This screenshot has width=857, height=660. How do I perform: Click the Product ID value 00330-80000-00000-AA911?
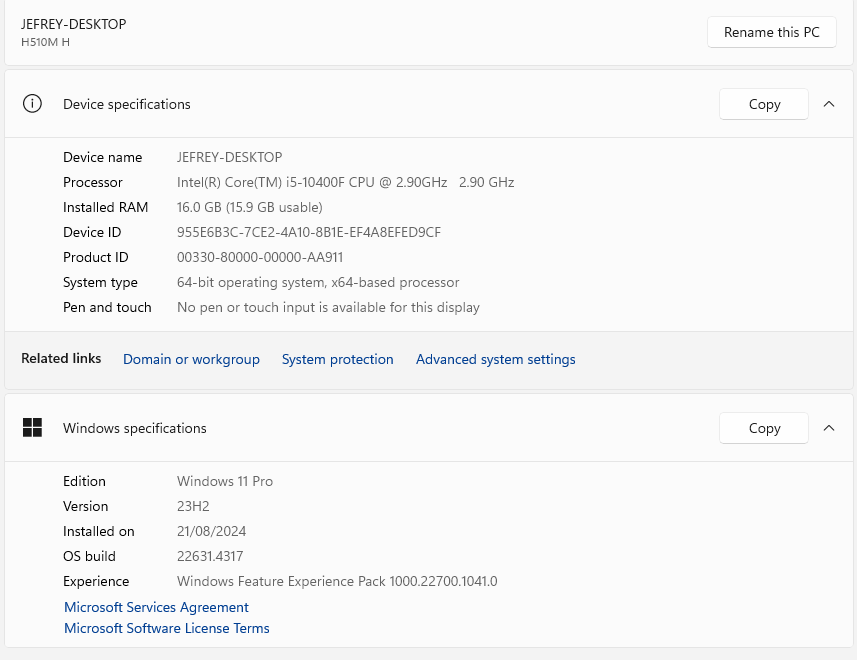pos(260,257)
